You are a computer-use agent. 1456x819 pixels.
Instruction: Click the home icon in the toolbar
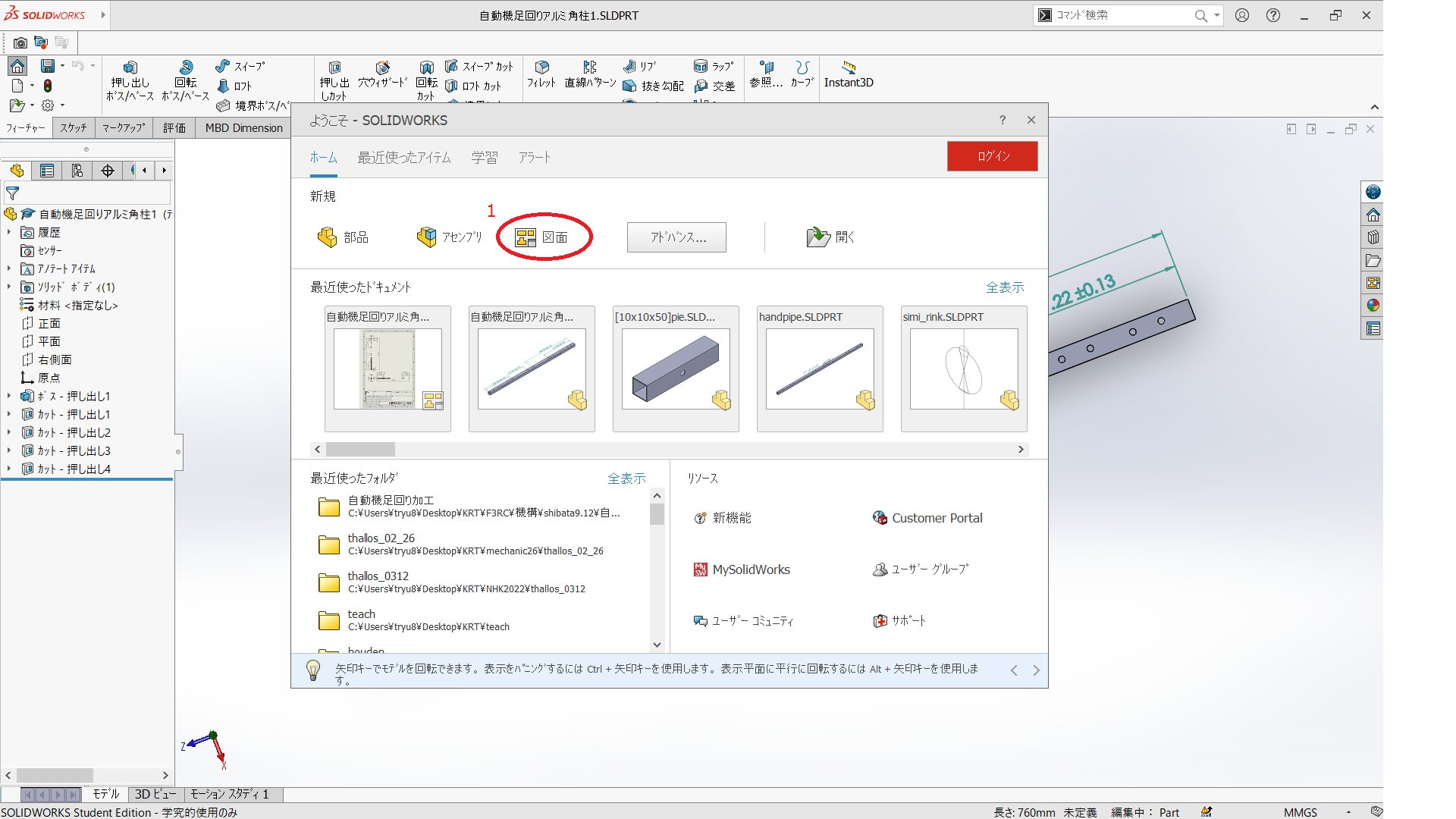[x=17, y=66]
